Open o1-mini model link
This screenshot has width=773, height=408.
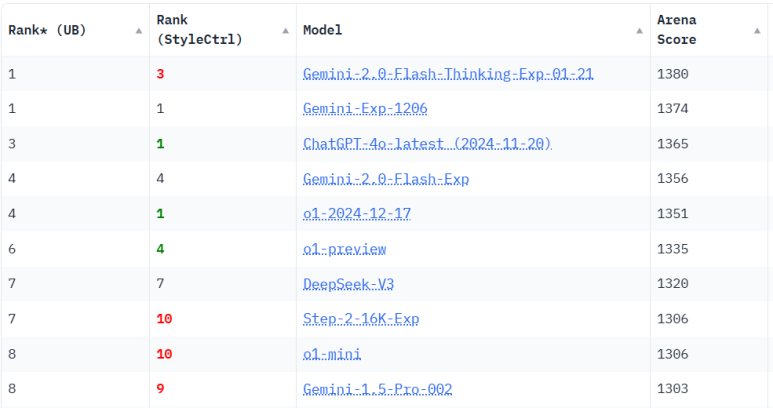coord(332,354)
